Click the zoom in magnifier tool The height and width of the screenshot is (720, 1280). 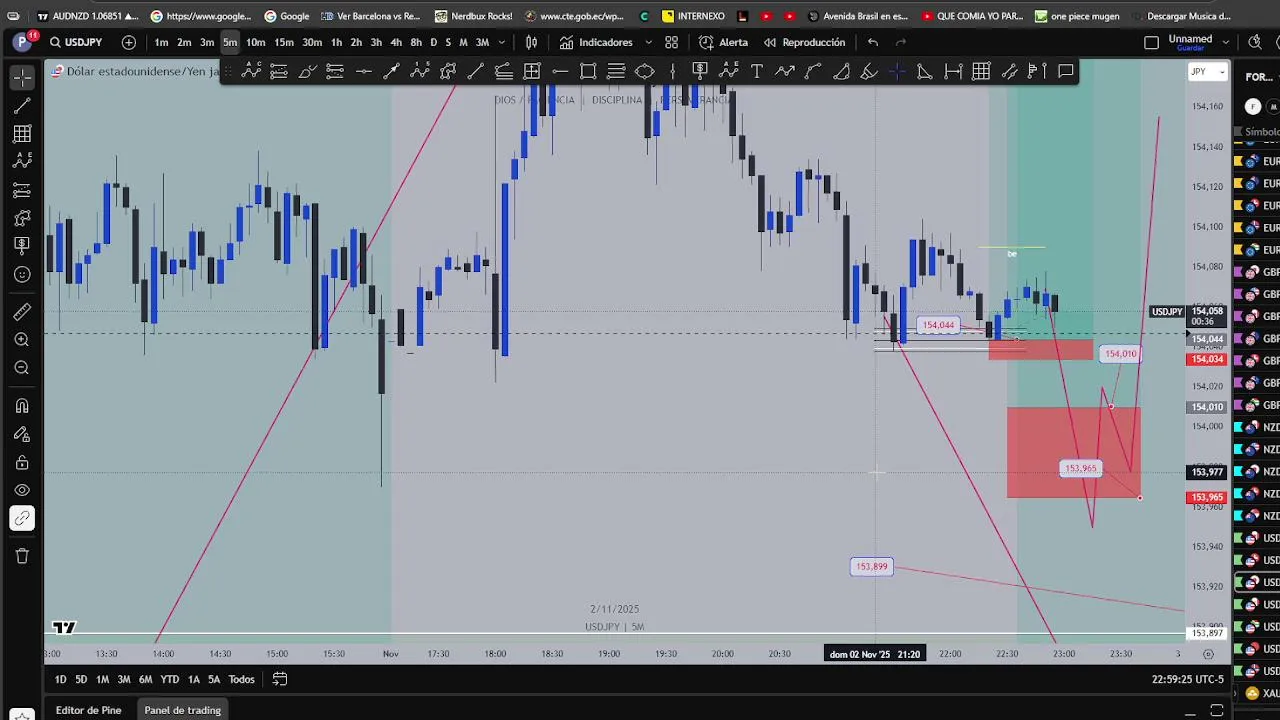coord(22,340)
